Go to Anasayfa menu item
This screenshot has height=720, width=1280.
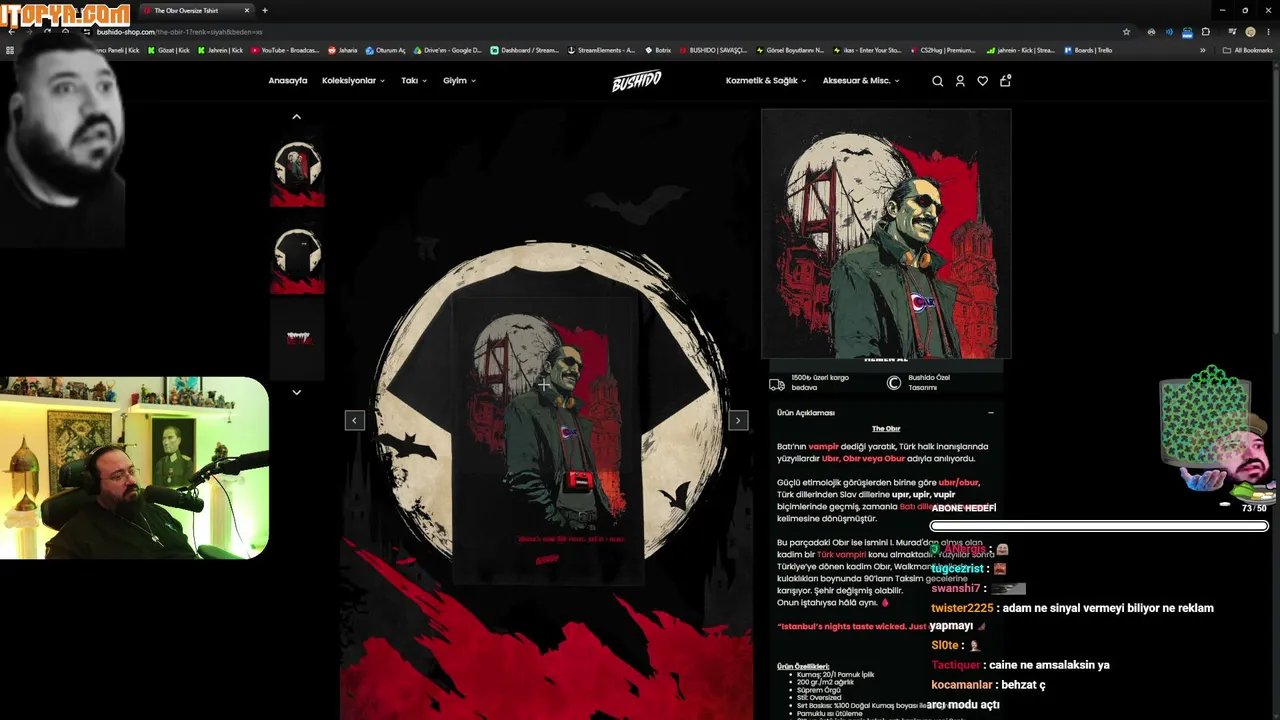click(288, 81)
